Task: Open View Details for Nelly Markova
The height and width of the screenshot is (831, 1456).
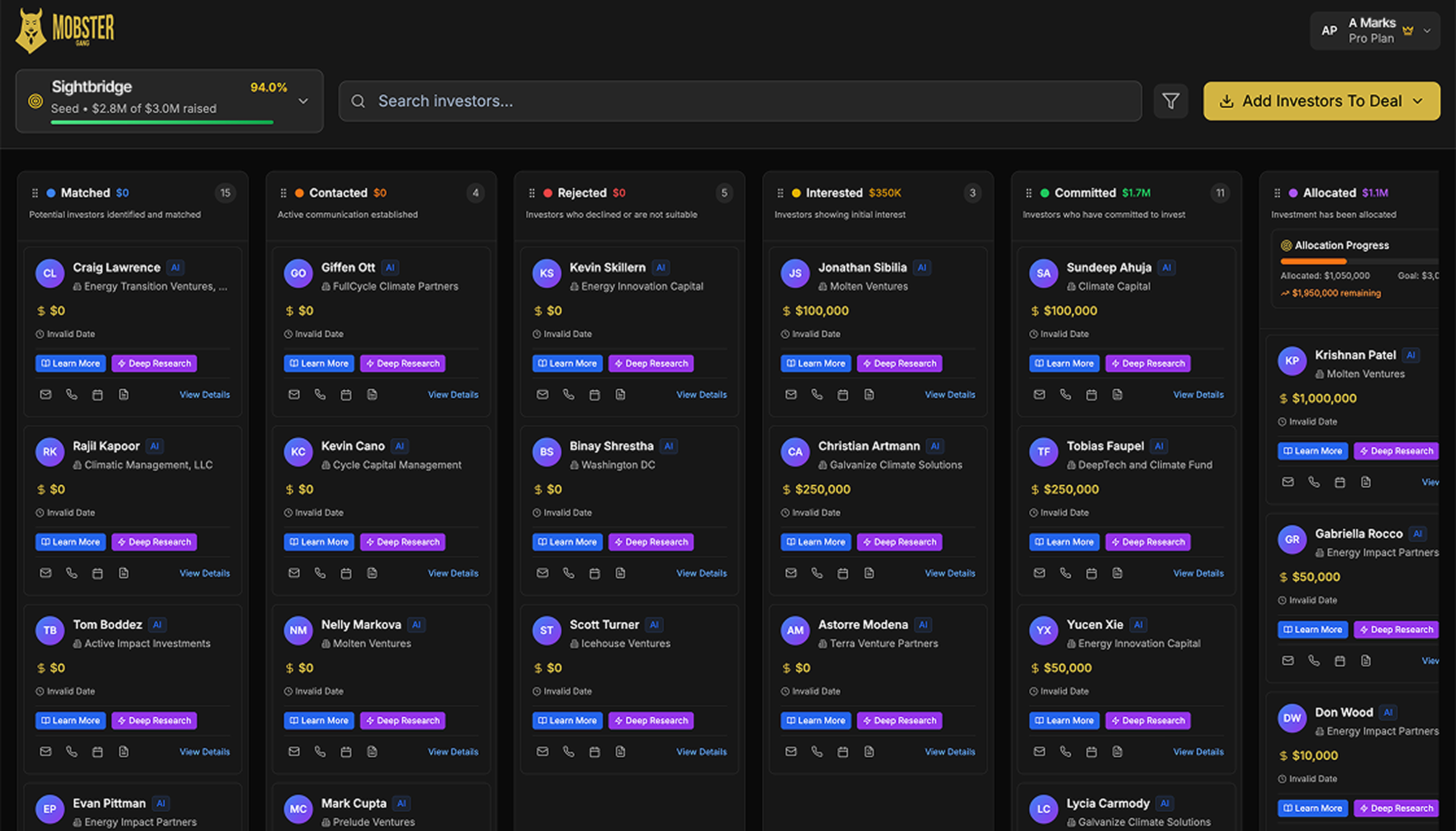Action: pyautogui.click(x=453, y=752)
